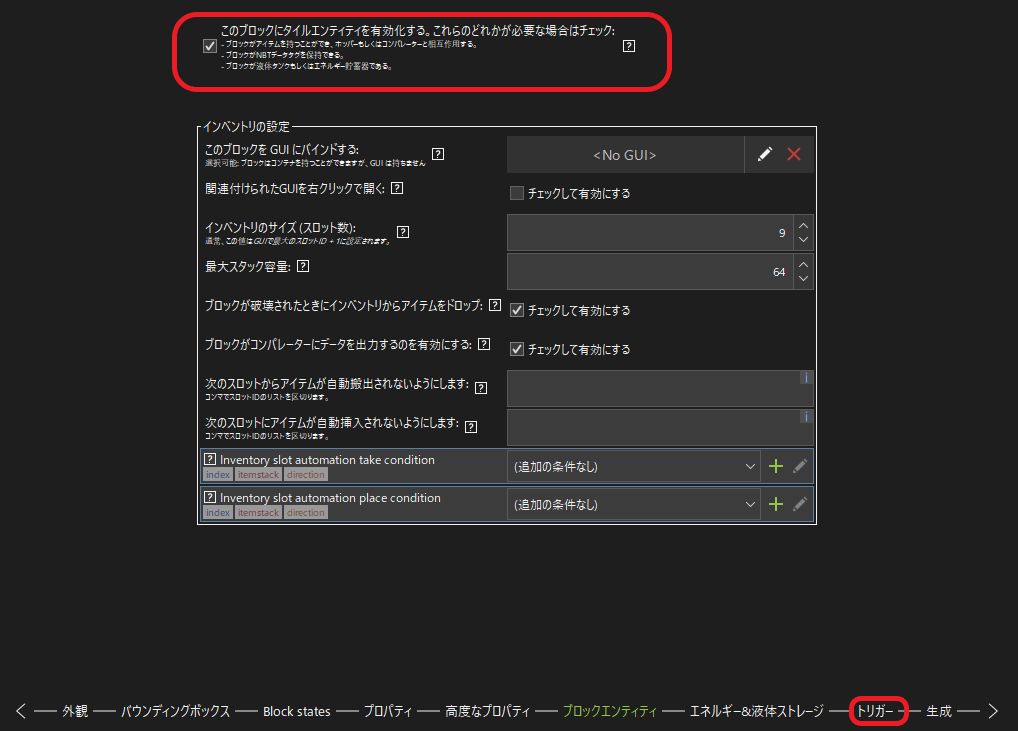1018x731 pixels.
Task: Open place condition dropdown
Action: pyautogui.click(x=634, y=504)
